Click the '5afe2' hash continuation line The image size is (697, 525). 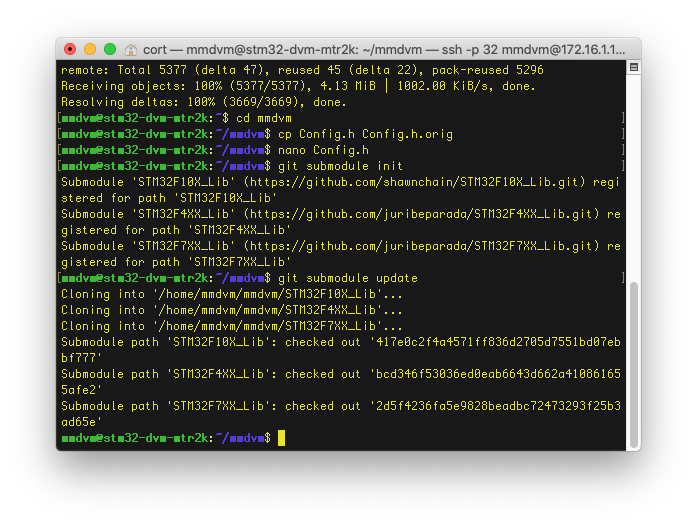(x=81, y=390)
